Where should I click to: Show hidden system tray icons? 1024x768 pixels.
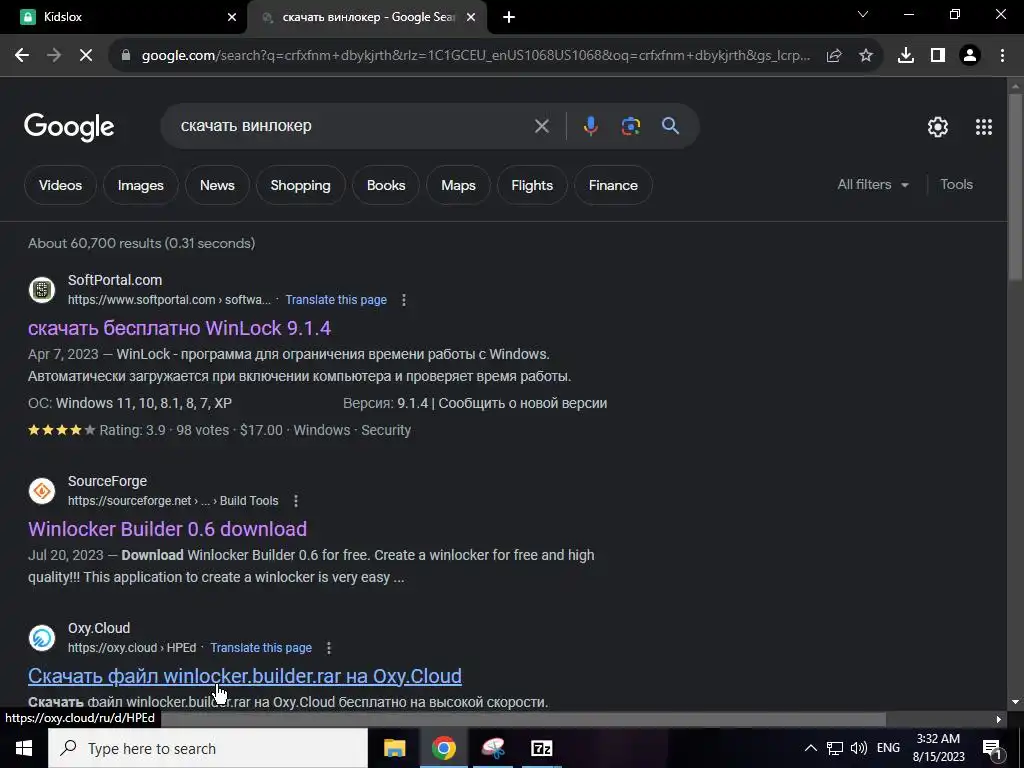click(810, 748)
